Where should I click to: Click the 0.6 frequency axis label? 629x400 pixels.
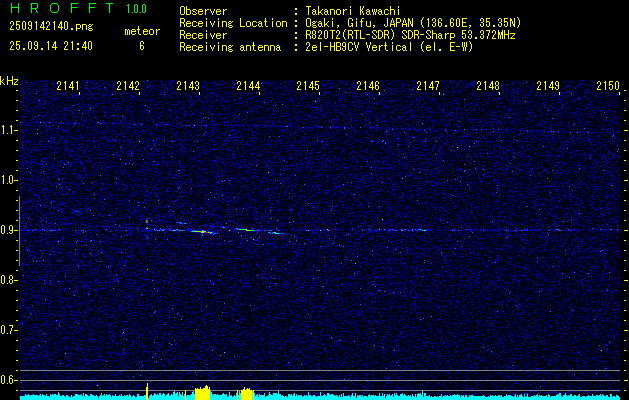tap(9, 380)
